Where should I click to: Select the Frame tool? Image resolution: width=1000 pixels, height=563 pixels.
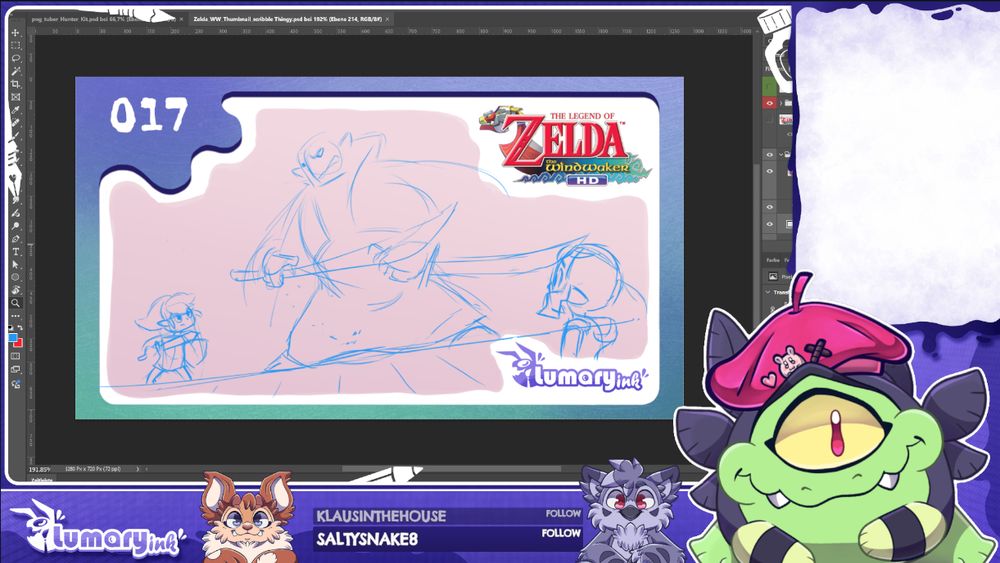click(15, 97)
